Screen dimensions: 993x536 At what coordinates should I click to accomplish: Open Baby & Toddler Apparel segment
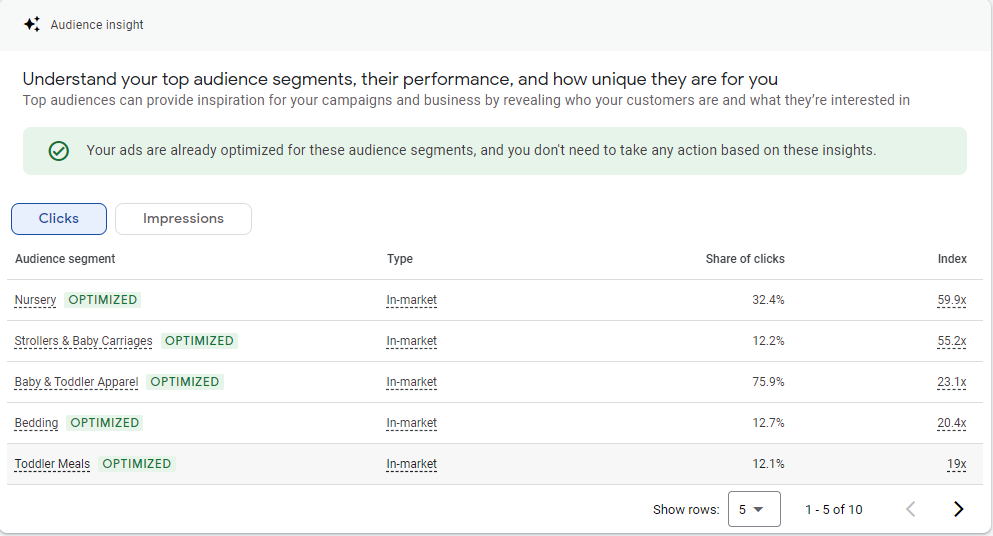[x=76, y=382]
